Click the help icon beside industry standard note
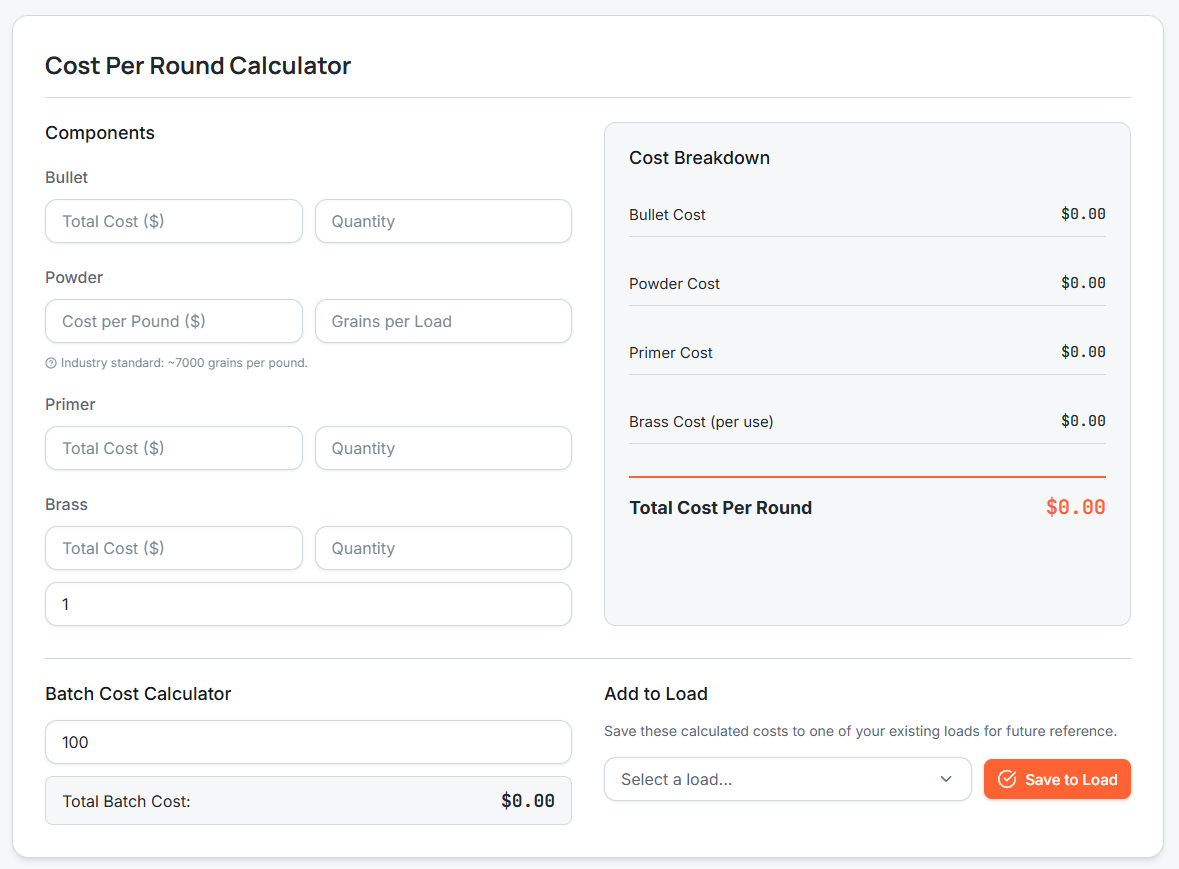 51,363
